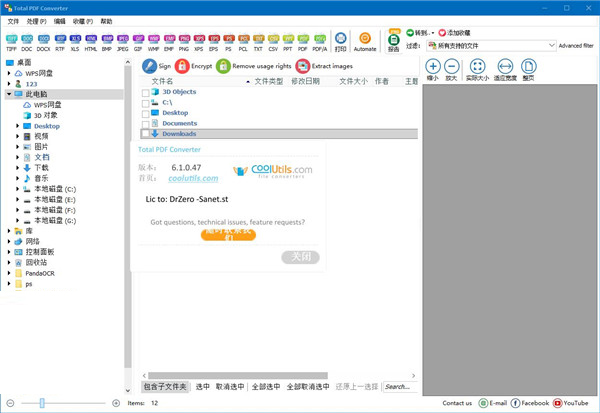Open the 收藏 menu
Viewport: 600px width, 413px height.
(x=83, y=21)
